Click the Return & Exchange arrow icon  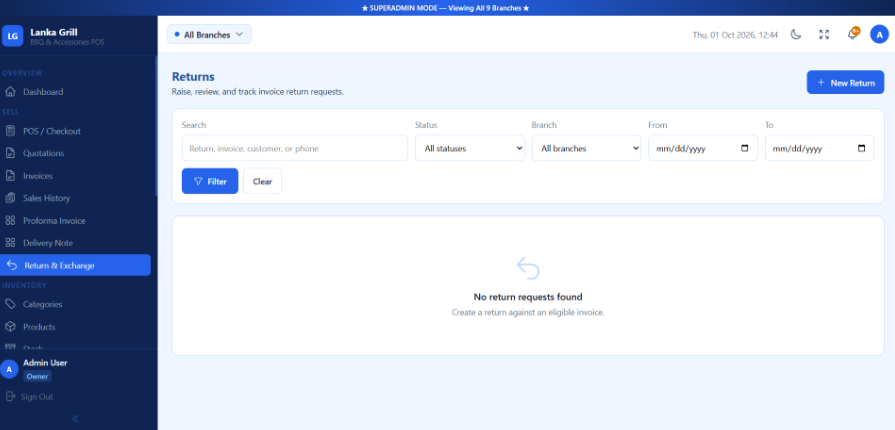point(11,266)
